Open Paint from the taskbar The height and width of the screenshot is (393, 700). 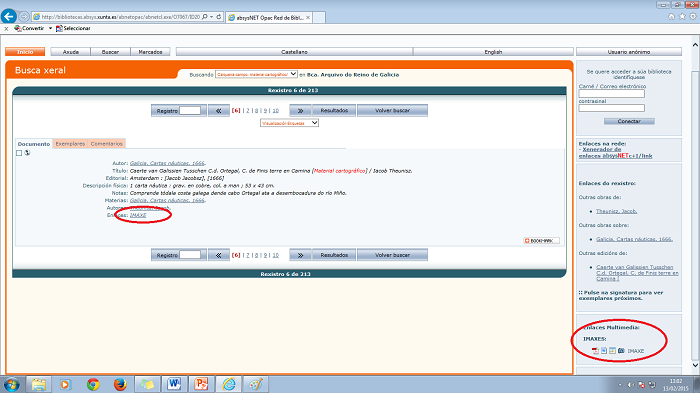(255, 384)
